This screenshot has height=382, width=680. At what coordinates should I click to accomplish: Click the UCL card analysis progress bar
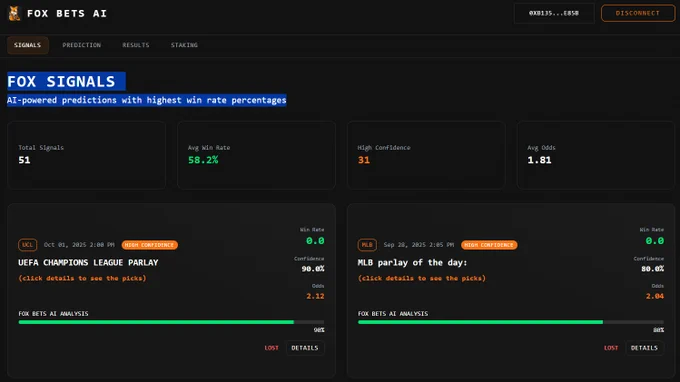(x=171, y=322)
